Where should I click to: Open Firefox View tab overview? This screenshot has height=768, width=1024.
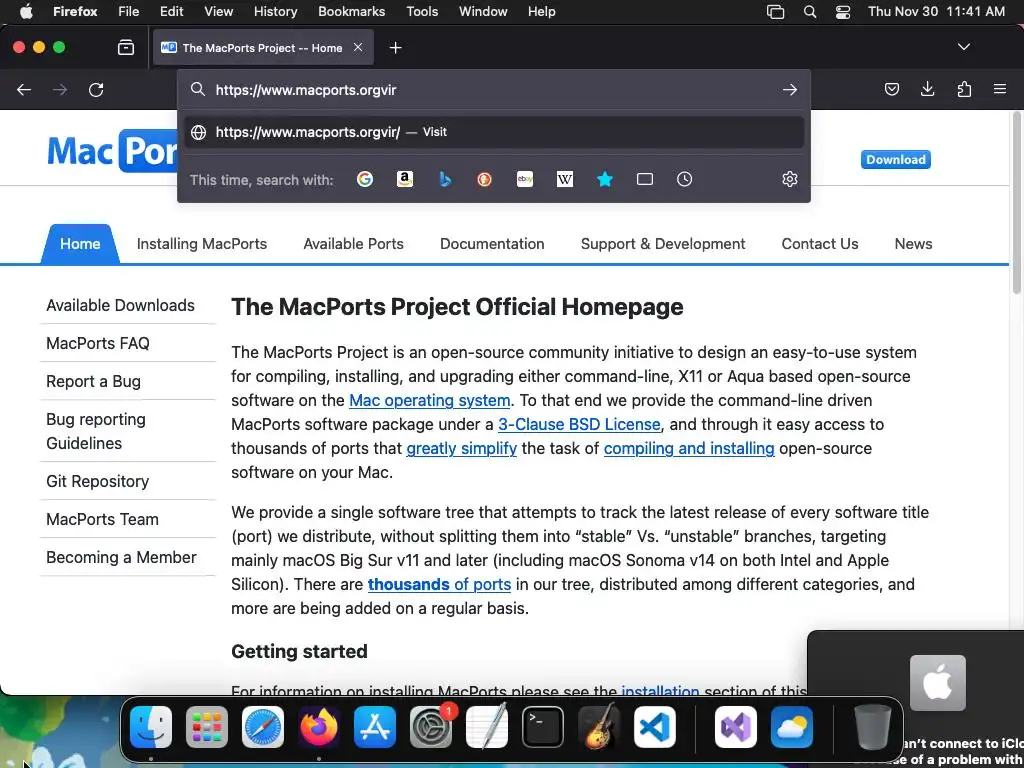pos(125,48)
